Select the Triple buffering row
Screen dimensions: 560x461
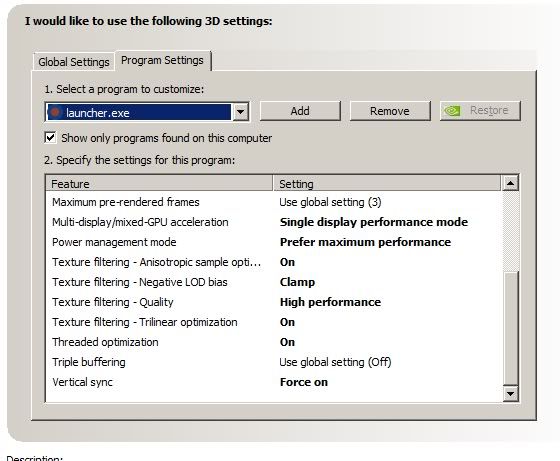click(x=274, y=362)
